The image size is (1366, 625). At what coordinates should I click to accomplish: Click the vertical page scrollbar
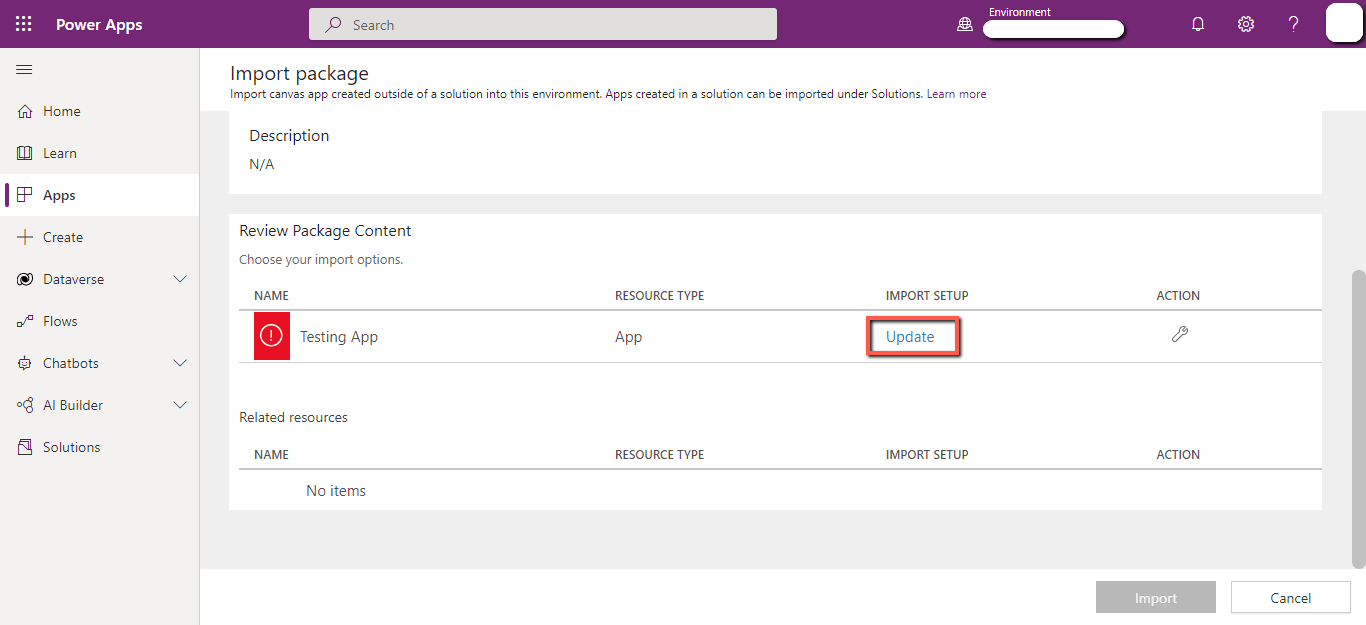[1358, 418]
